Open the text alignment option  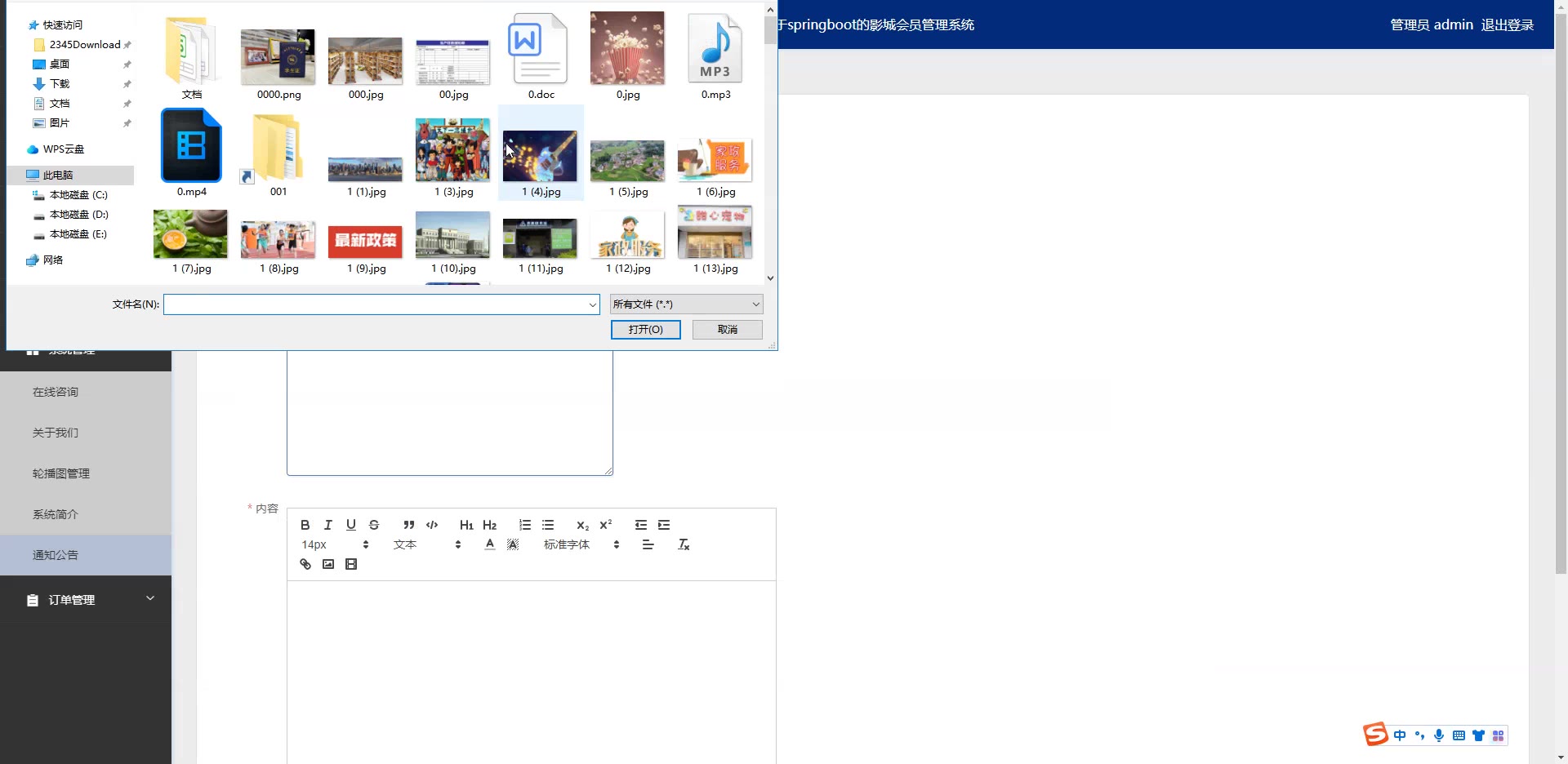point(648,544)
